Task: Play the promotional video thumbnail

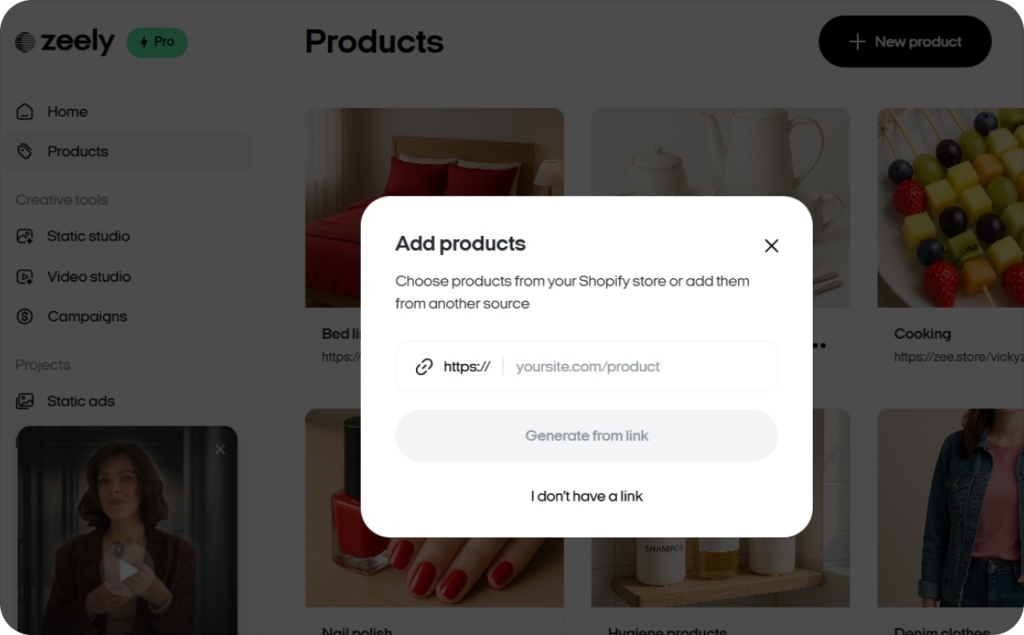Action: pos(127,571)
